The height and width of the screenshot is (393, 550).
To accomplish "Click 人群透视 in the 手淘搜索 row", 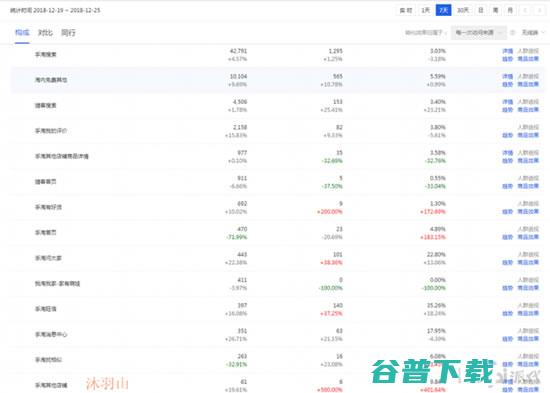I will [x=528, y=51].
